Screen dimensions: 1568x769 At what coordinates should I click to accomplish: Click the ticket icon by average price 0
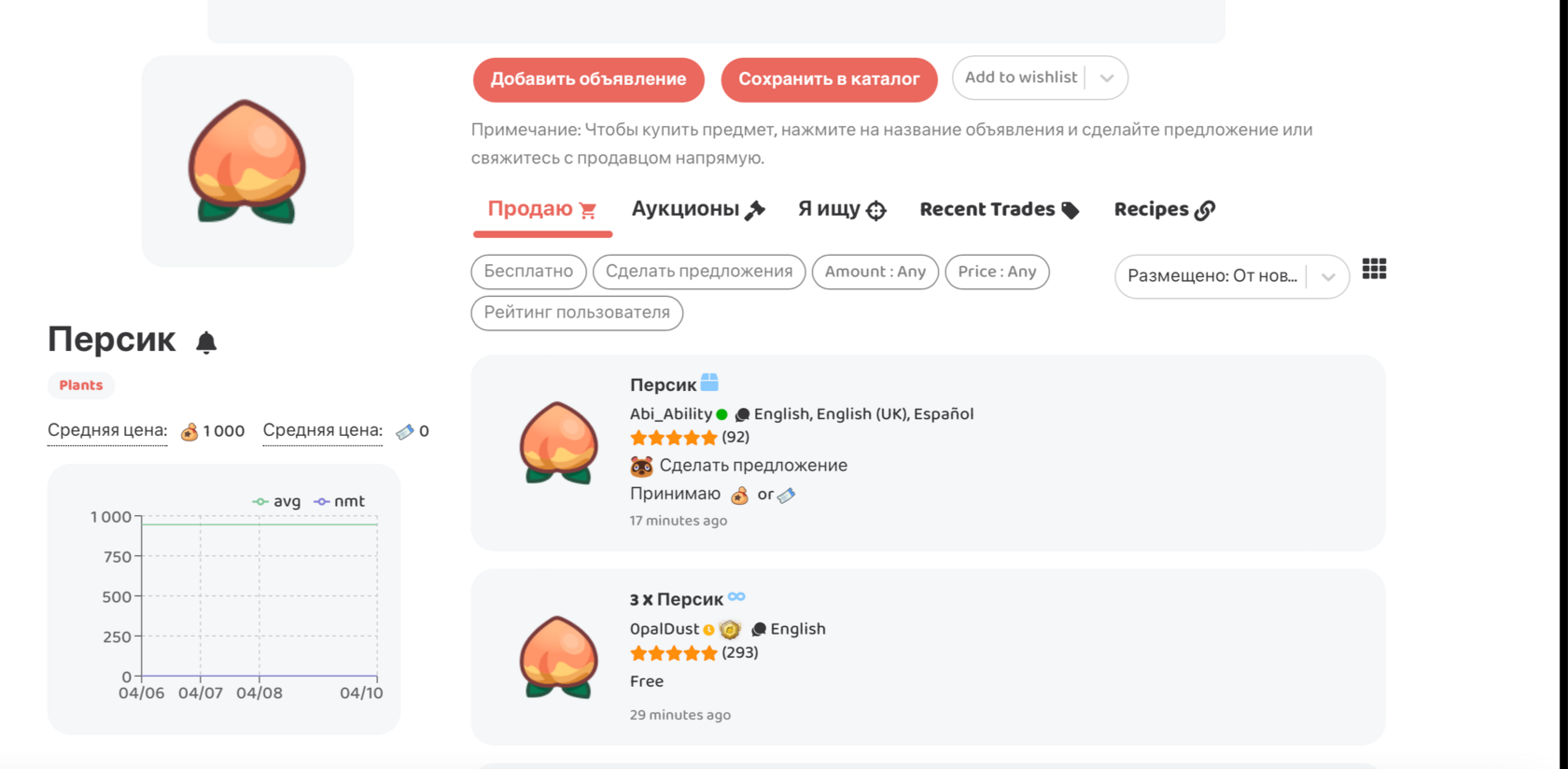pos(405,431)
